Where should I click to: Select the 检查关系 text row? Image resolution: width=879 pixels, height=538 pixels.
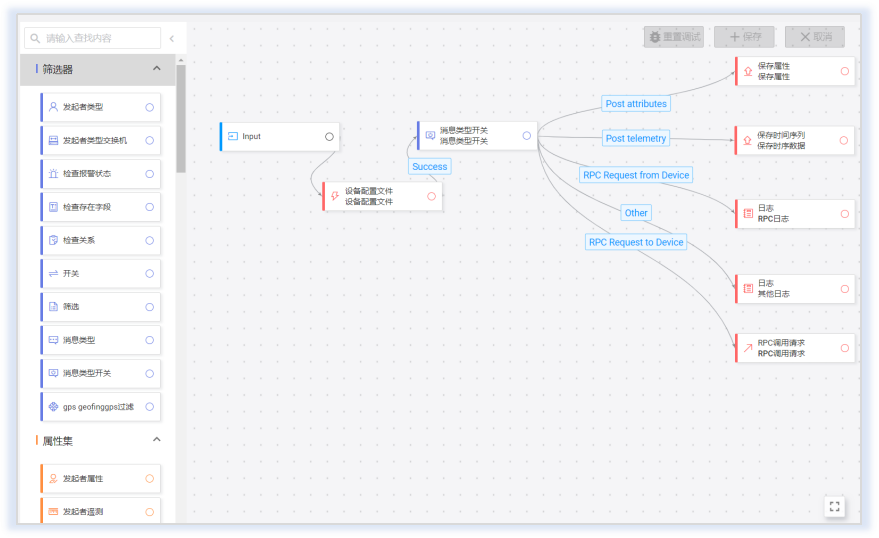[x=101, y=240]
